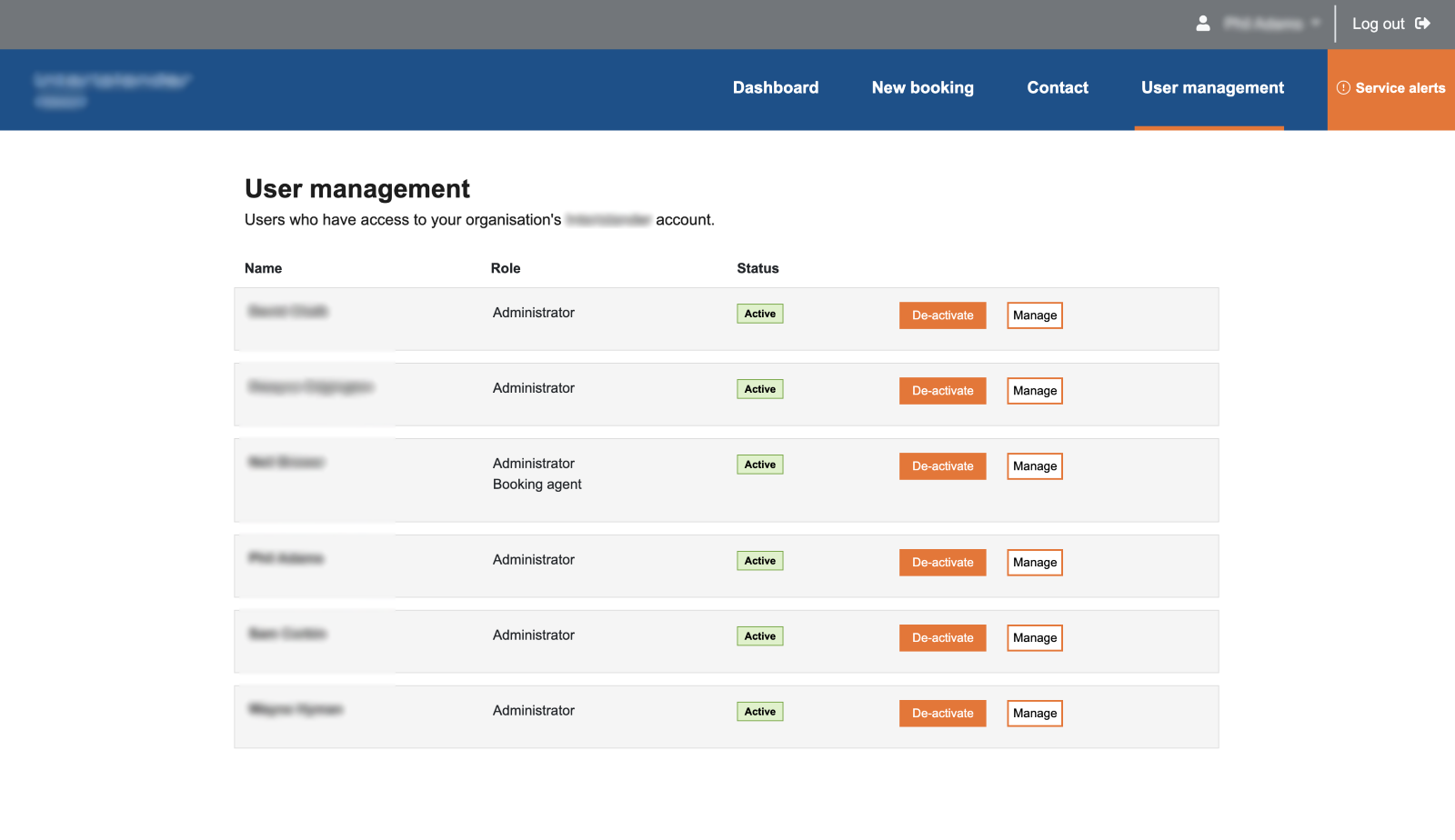The height and width of the screenshot is (840, 1455).
Task: Open the New booking page
Action: click(x=922, y=87)
